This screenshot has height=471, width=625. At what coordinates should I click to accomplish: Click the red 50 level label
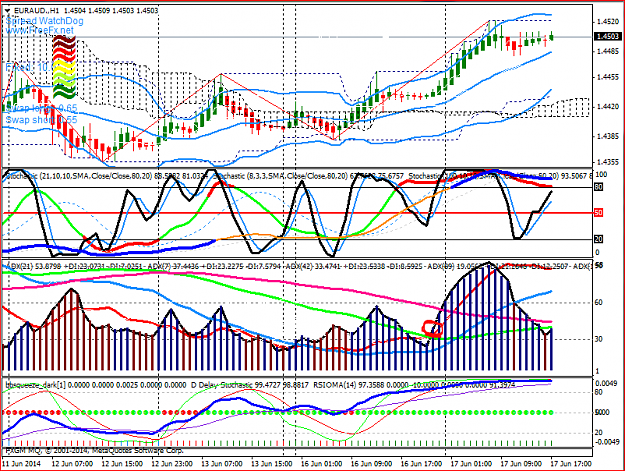tap(599, 213)
